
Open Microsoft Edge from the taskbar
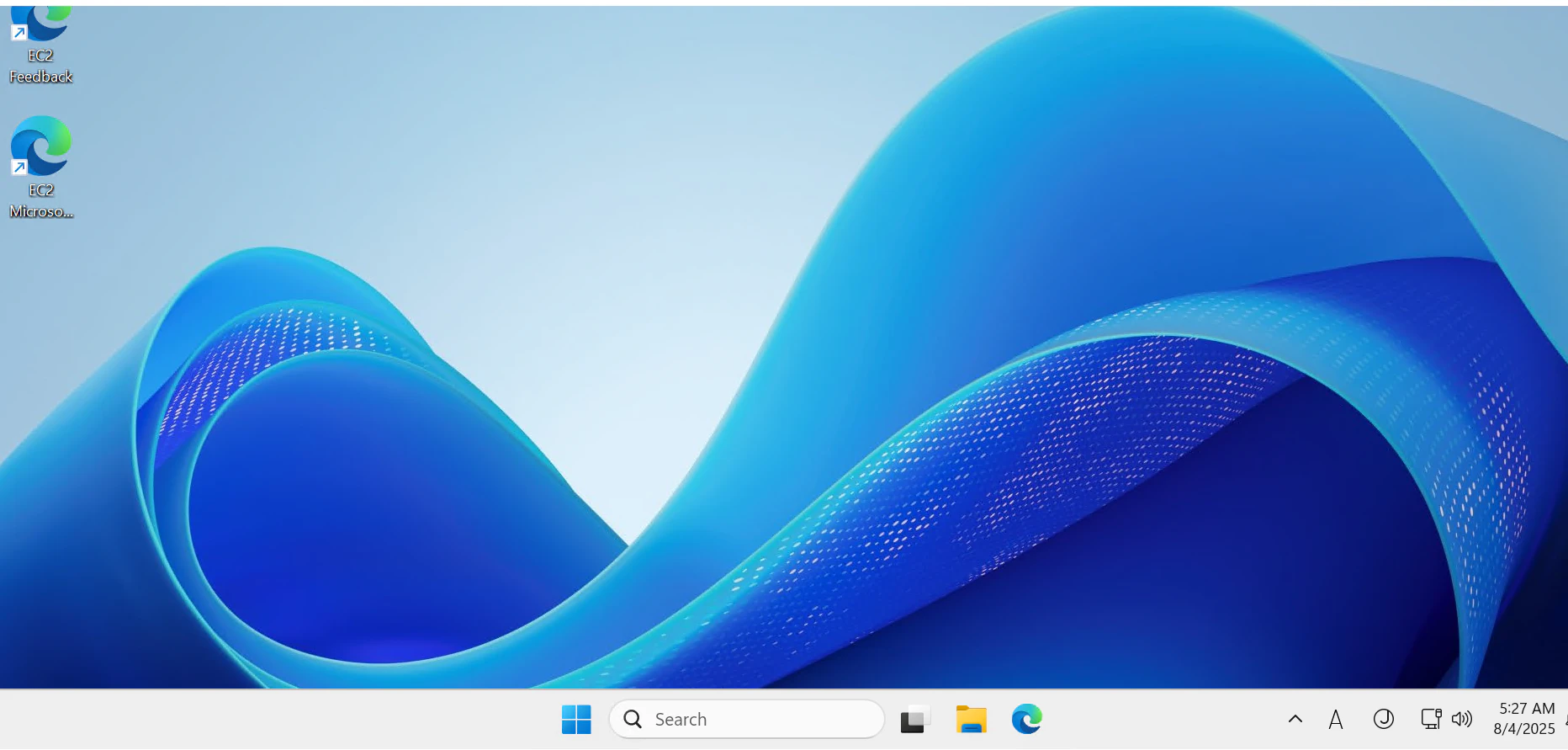[x=1027, y=720]
